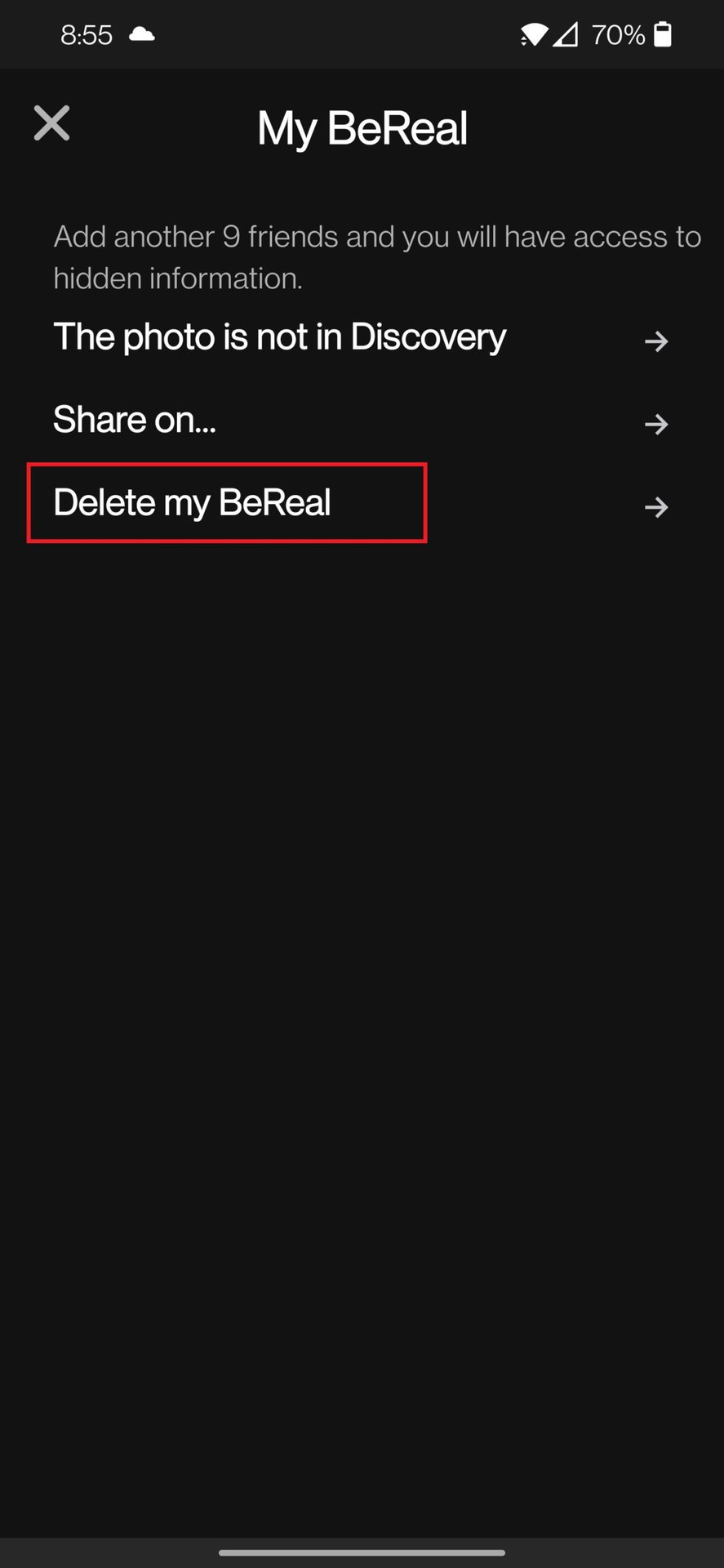
Task: Tap the Wi-Fi signal icon
Action: click(x=534, y=34)
